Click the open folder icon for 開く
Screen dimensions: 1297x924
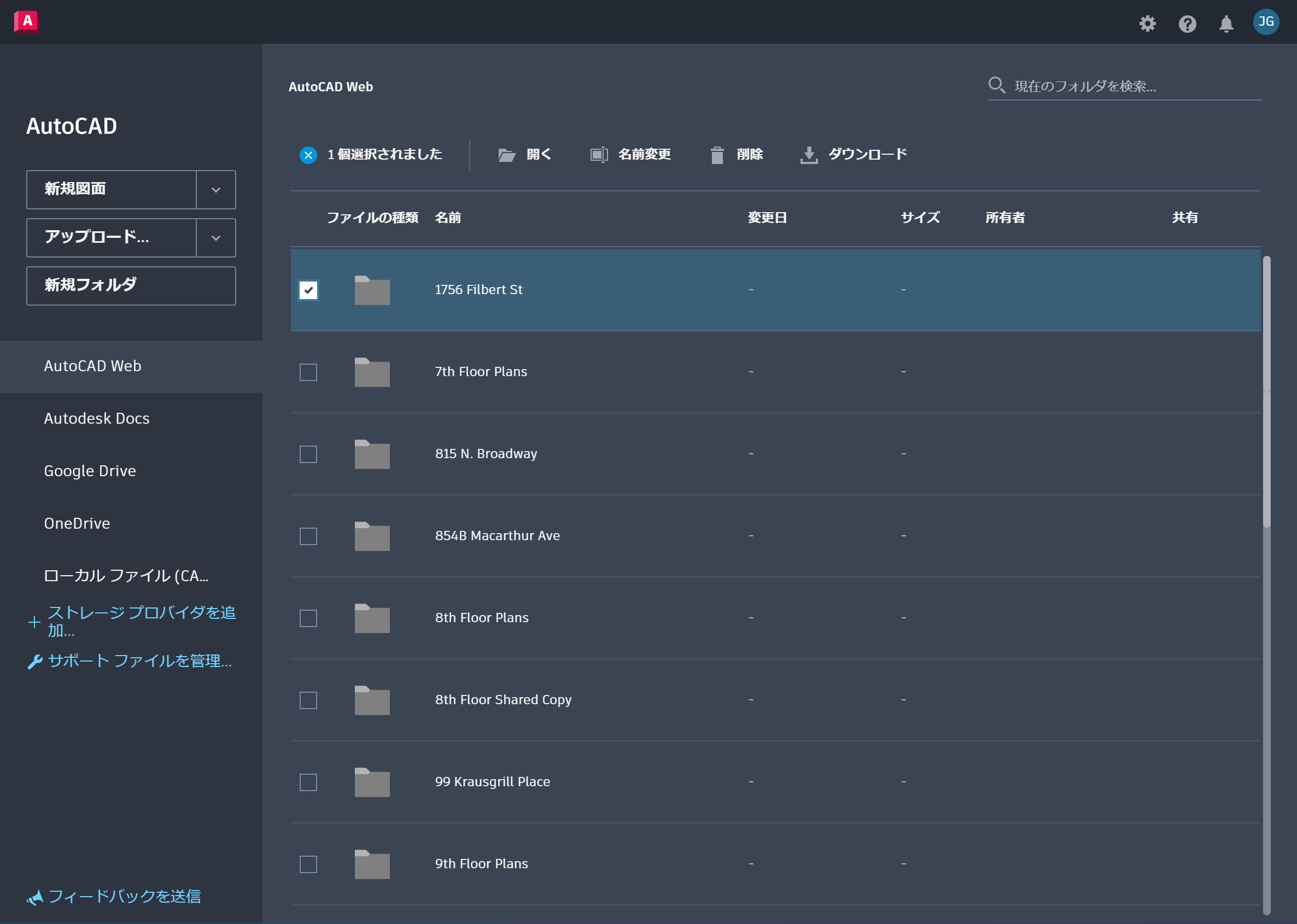tap(506, 155)
